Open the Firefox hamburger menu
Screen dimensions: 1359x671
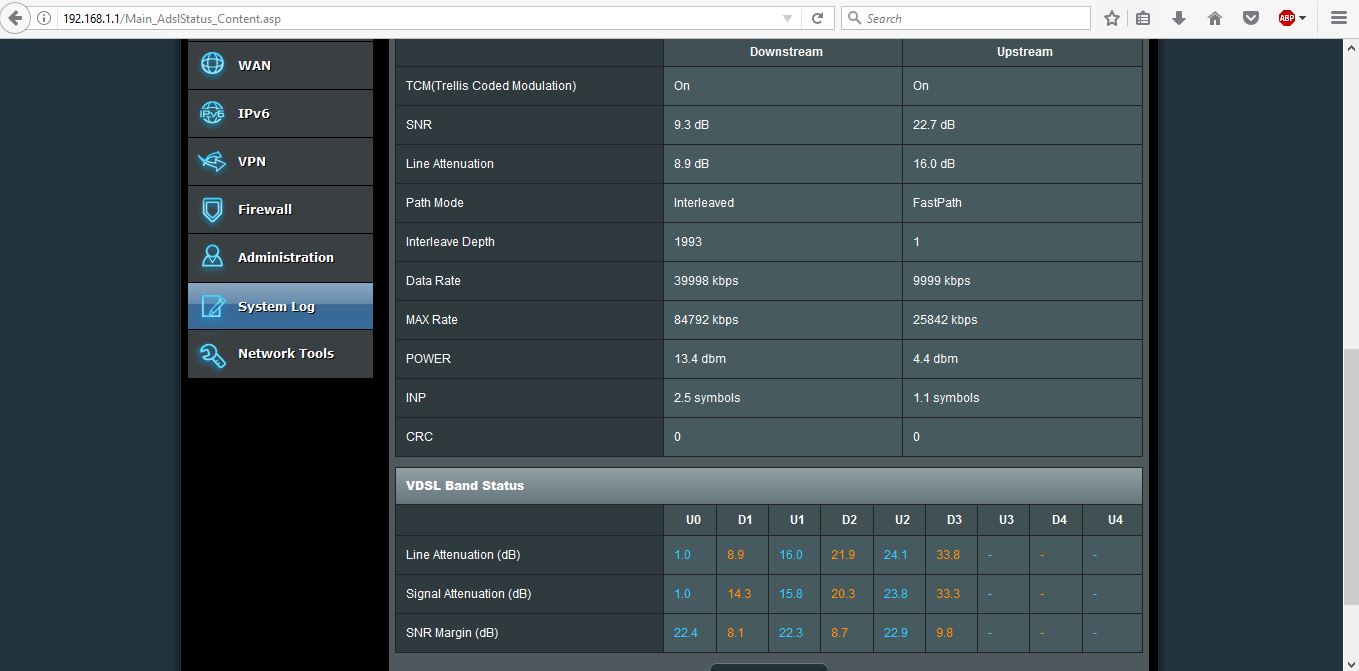[1338, 18]
